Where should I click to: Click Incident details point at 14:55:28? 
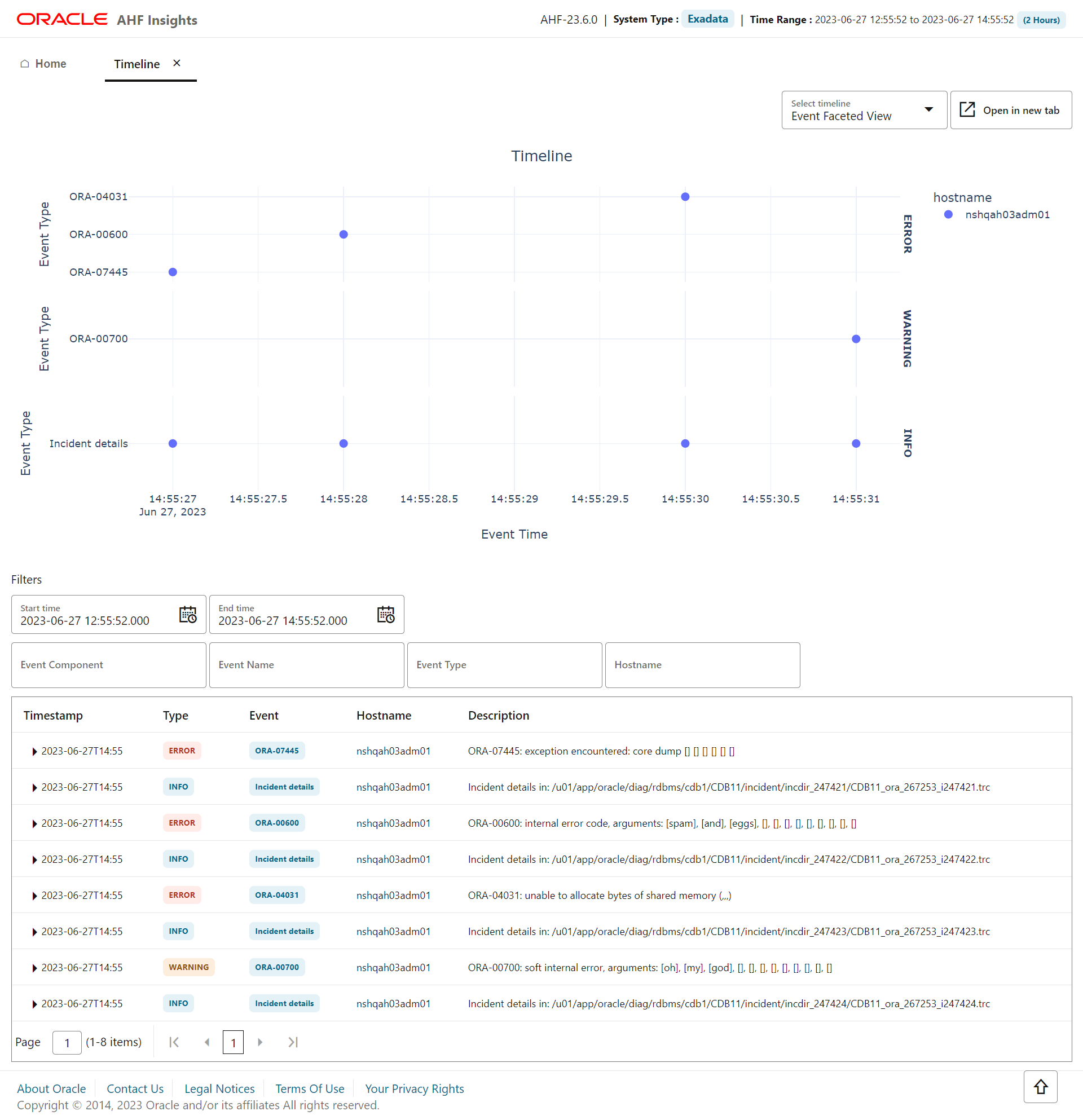click(x=344, y=443)
